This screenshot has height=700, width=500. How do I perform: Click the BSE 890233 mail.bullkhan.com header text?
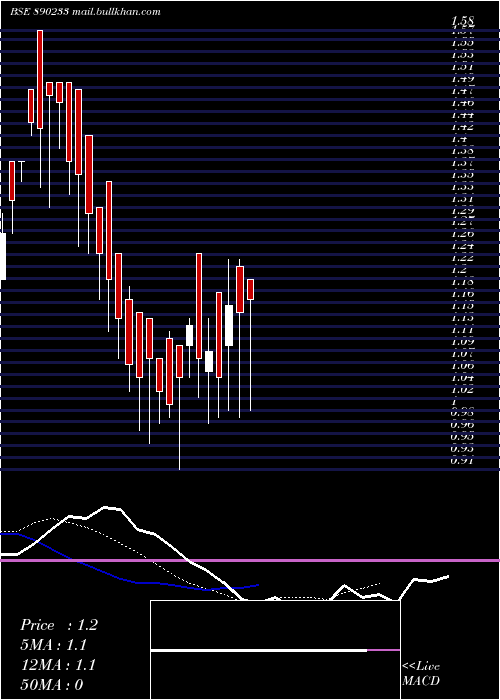click(85, 12)
